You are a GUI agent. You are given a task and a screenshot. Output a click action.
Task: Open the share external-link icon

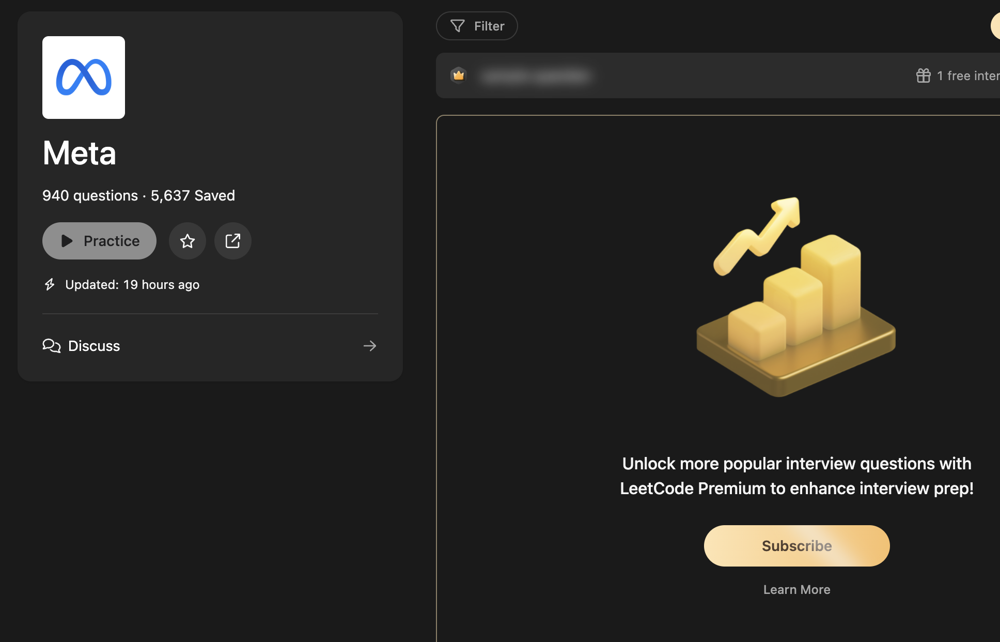click(x=233, y=241)
